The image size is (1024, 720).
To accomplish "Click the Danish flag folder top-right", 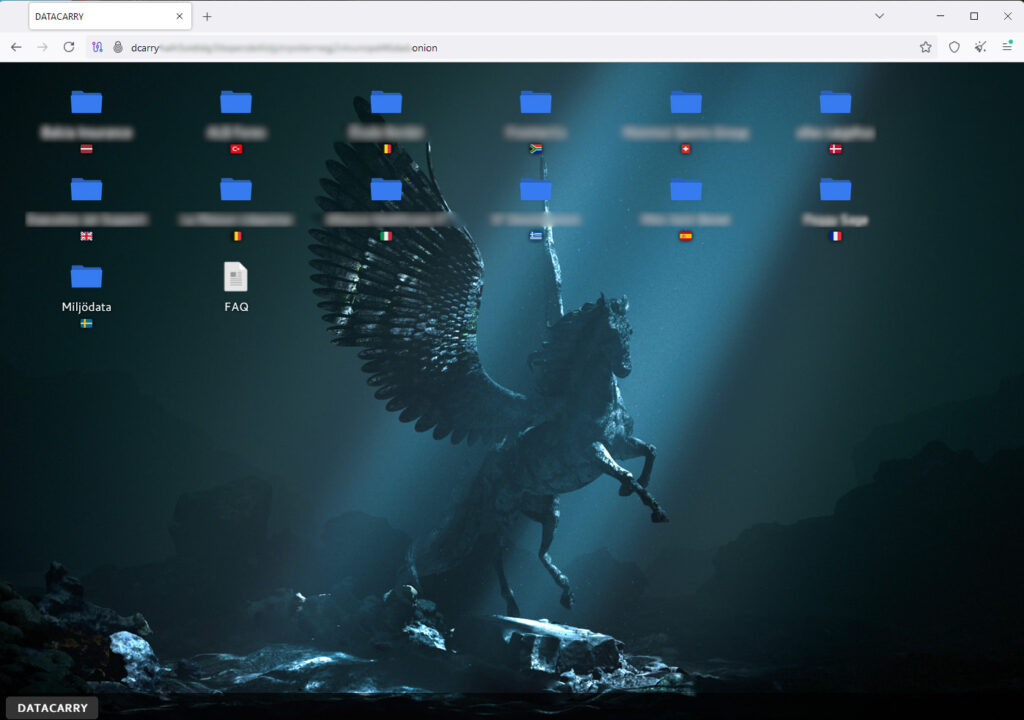I will click(836, 103).
